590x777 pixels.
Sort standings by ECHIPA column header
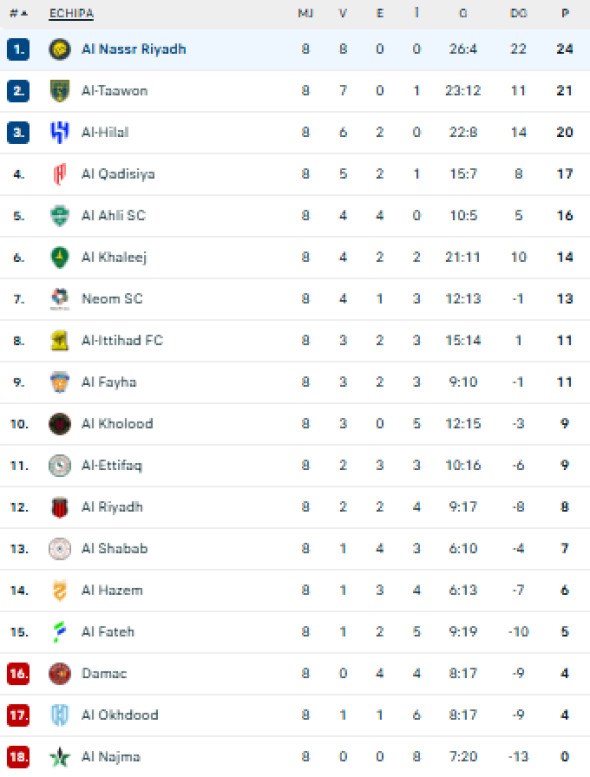coord(71,13)
